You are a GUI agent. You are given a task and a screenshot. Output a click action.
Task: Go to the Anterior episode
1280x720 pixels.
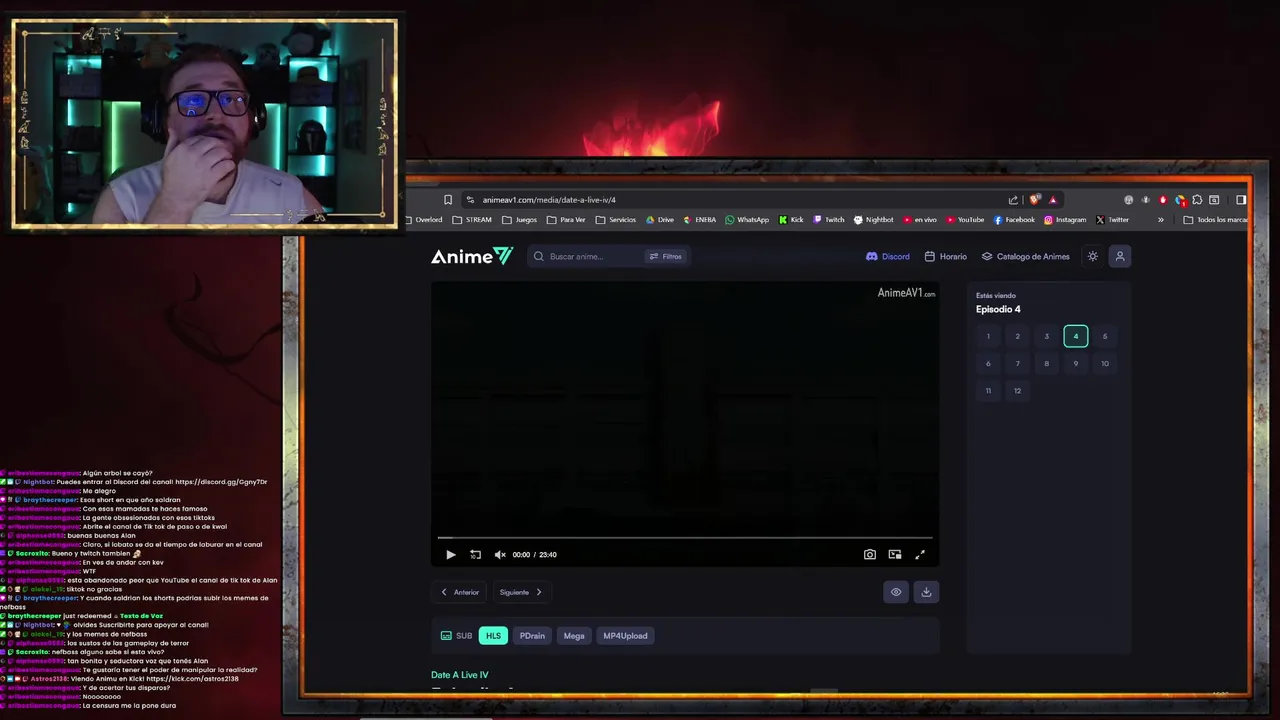[460, 592]
